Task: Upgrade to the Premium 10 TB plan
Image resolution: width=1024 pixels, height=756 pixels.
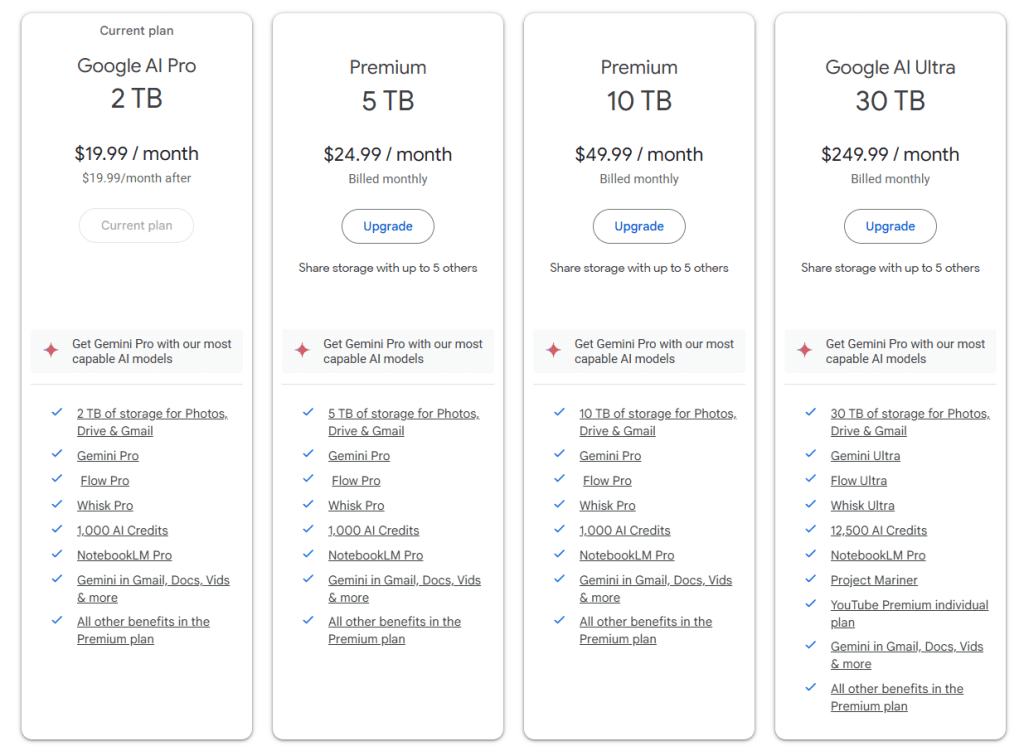Action: coord(639,226)
